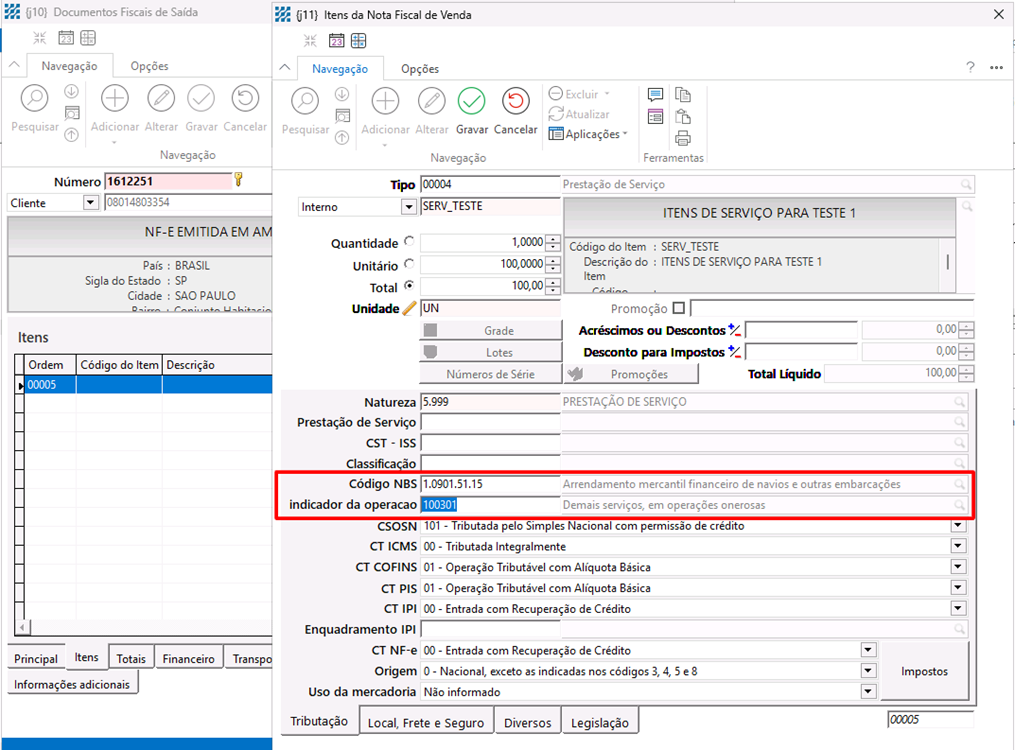Viewport: 1015px width, 750px height.
Task: Click the Impostos button
Action: coord(925,671)
